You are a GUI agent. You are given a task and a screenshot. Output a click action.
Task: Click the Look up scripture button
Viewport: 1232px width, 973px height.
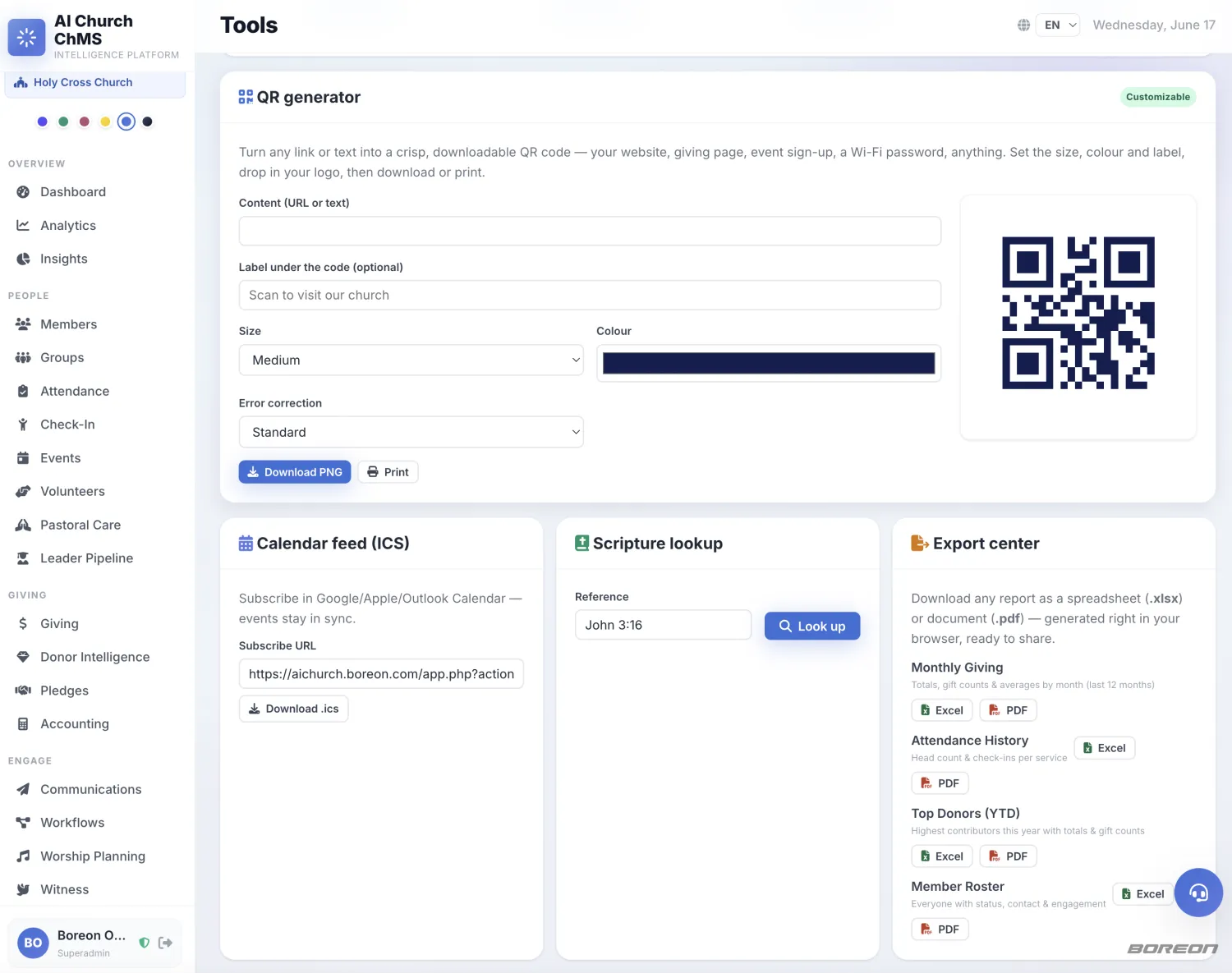[x=811, y=626]
